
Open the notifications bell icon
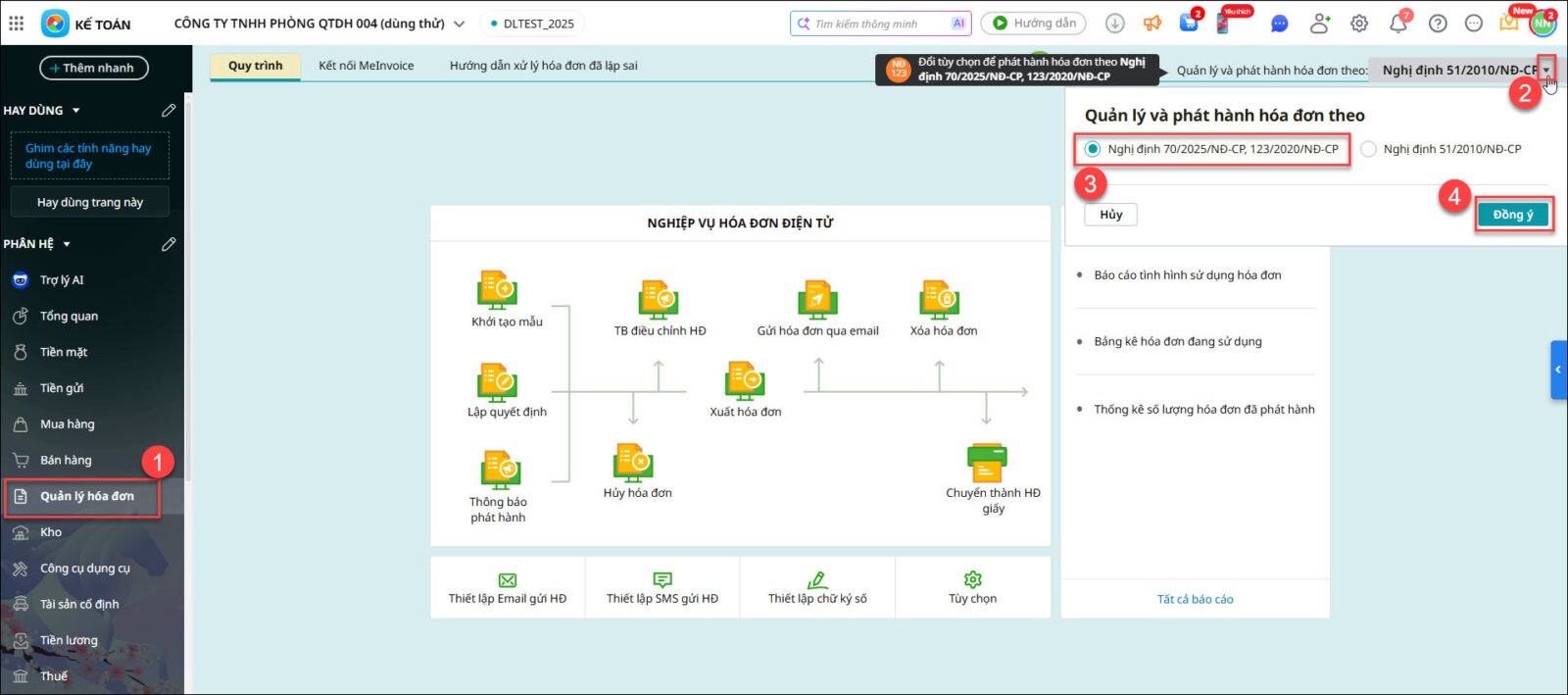[1397, 24]
